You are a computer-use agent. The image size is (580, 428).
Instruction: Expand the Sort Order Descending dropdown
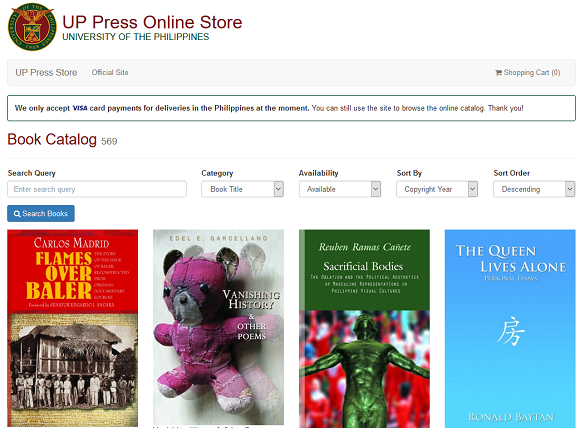click(534, 189)
